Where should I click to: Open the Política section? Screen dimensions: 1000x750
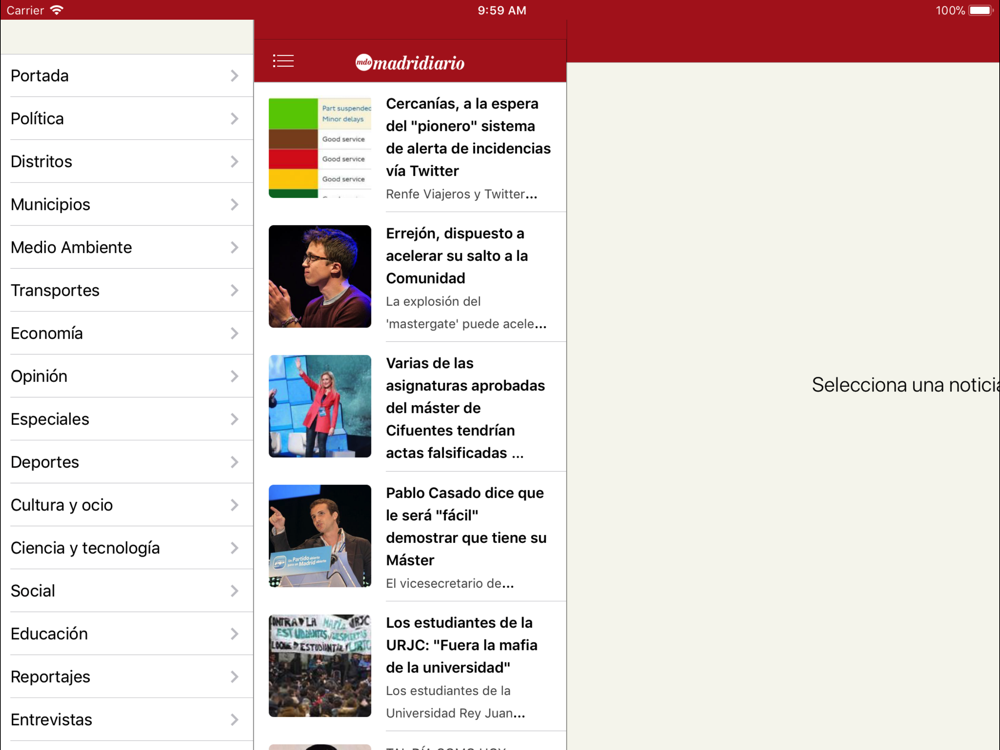37,119
